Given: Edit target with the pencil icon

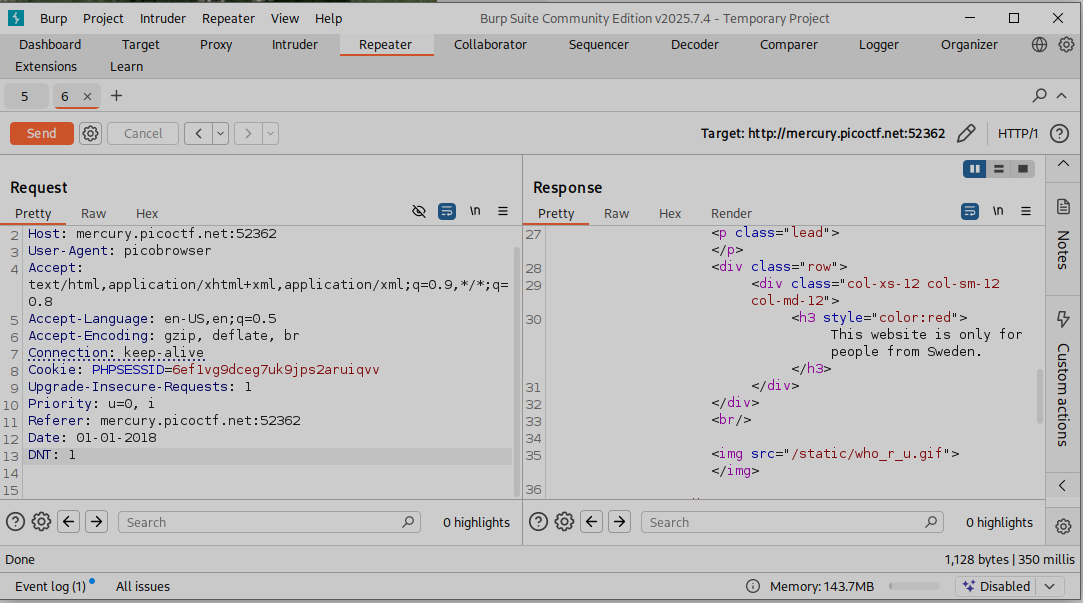Looking at the screenshot, I should (965, 133).
